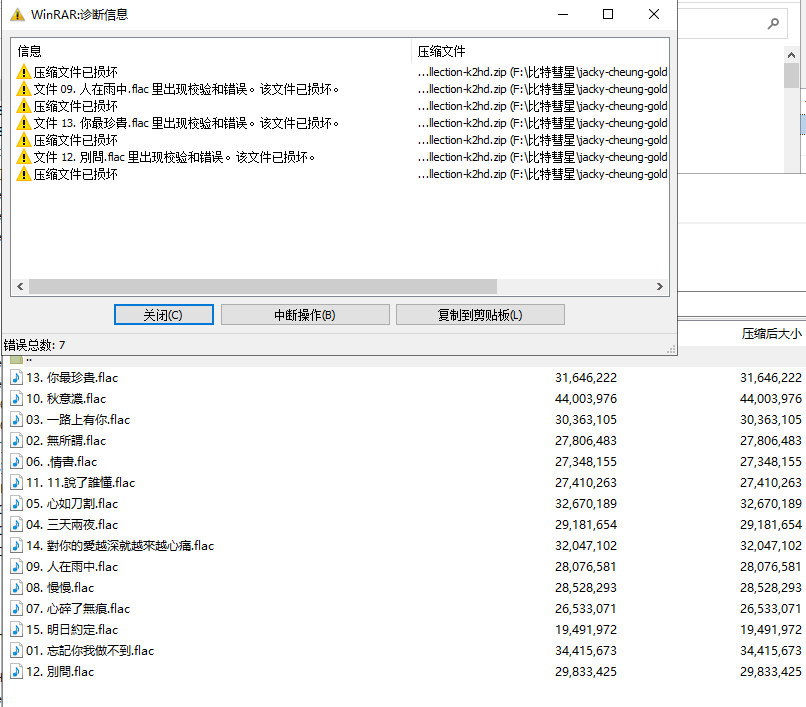The image size is (806, 707).
Task: Select file name 12. 別問.flac in list
Action: 60,672
